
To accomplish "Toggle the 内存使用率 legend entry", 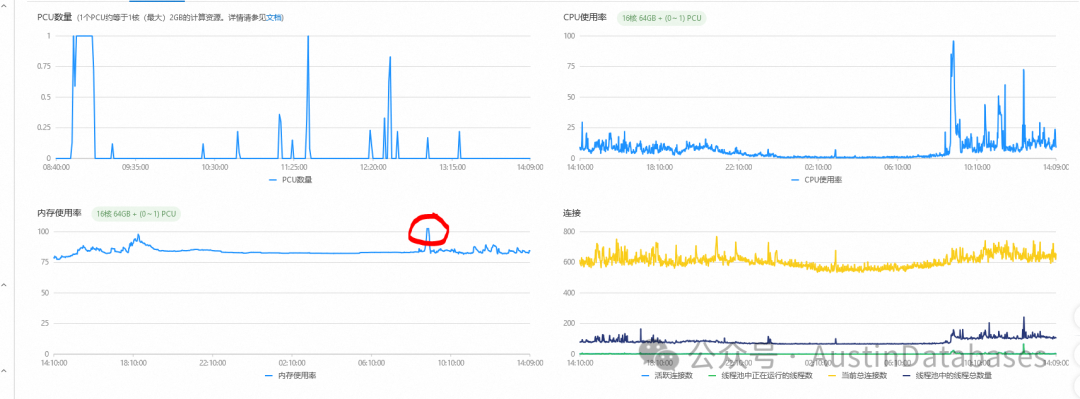I will click(290, 376).
